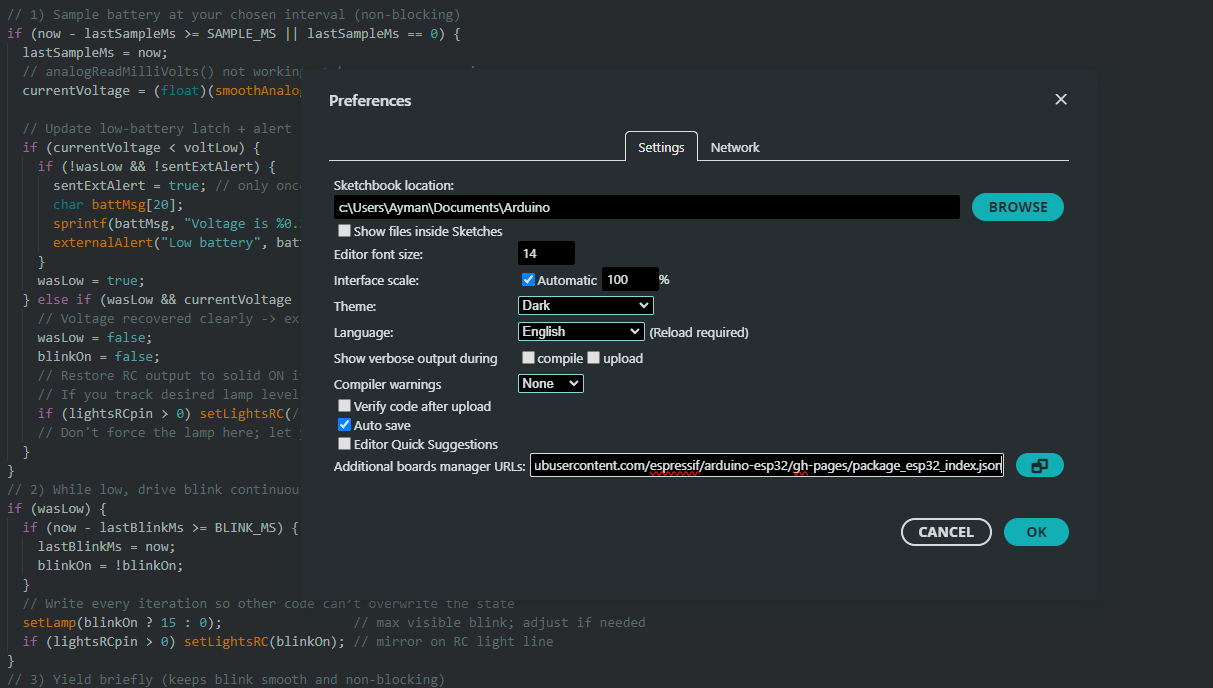Click 'Language:' label
Viewport: 1213px width, 688px height.
click(363, 332)
